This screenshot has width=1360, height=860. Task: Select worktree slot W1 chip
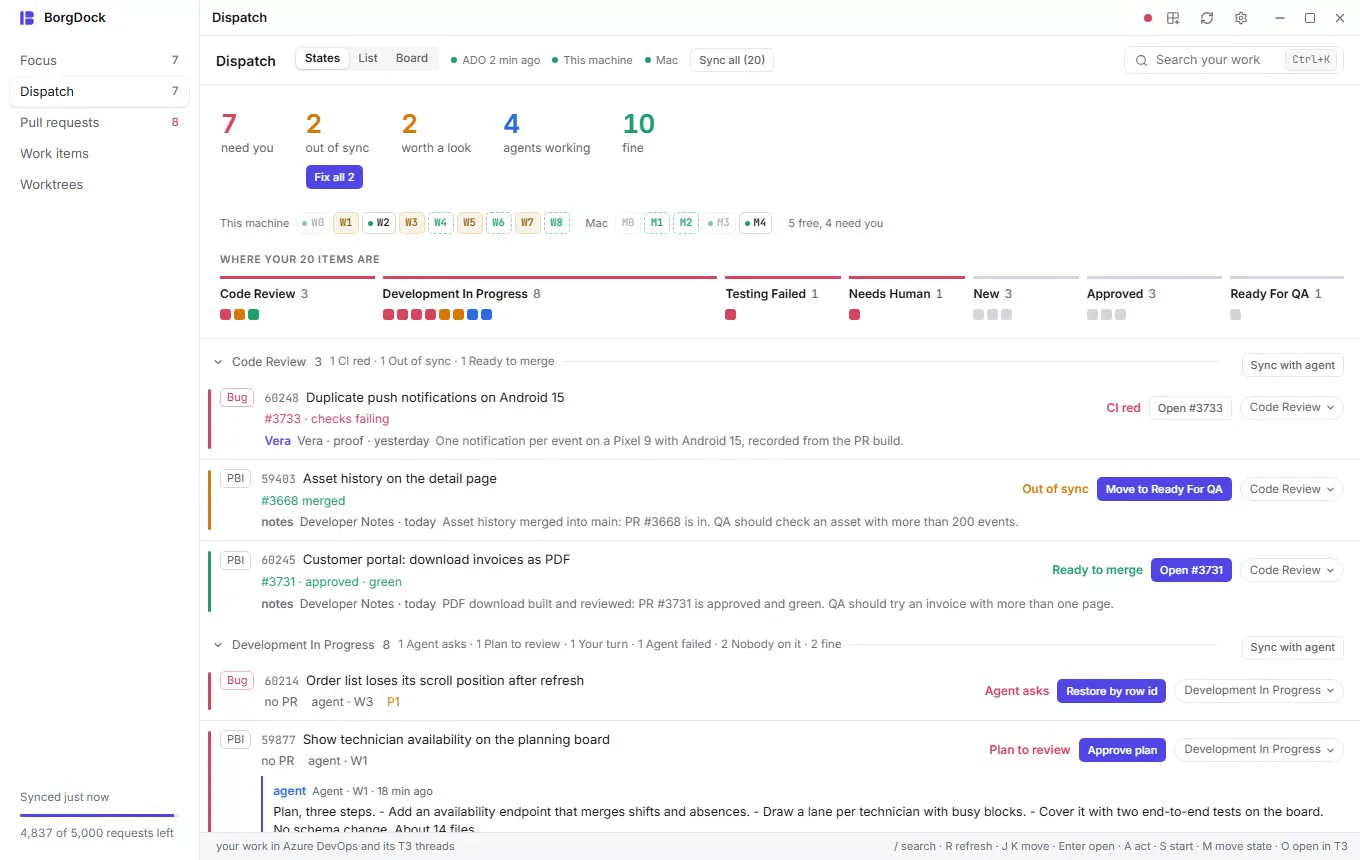click(x=345, y=223)
